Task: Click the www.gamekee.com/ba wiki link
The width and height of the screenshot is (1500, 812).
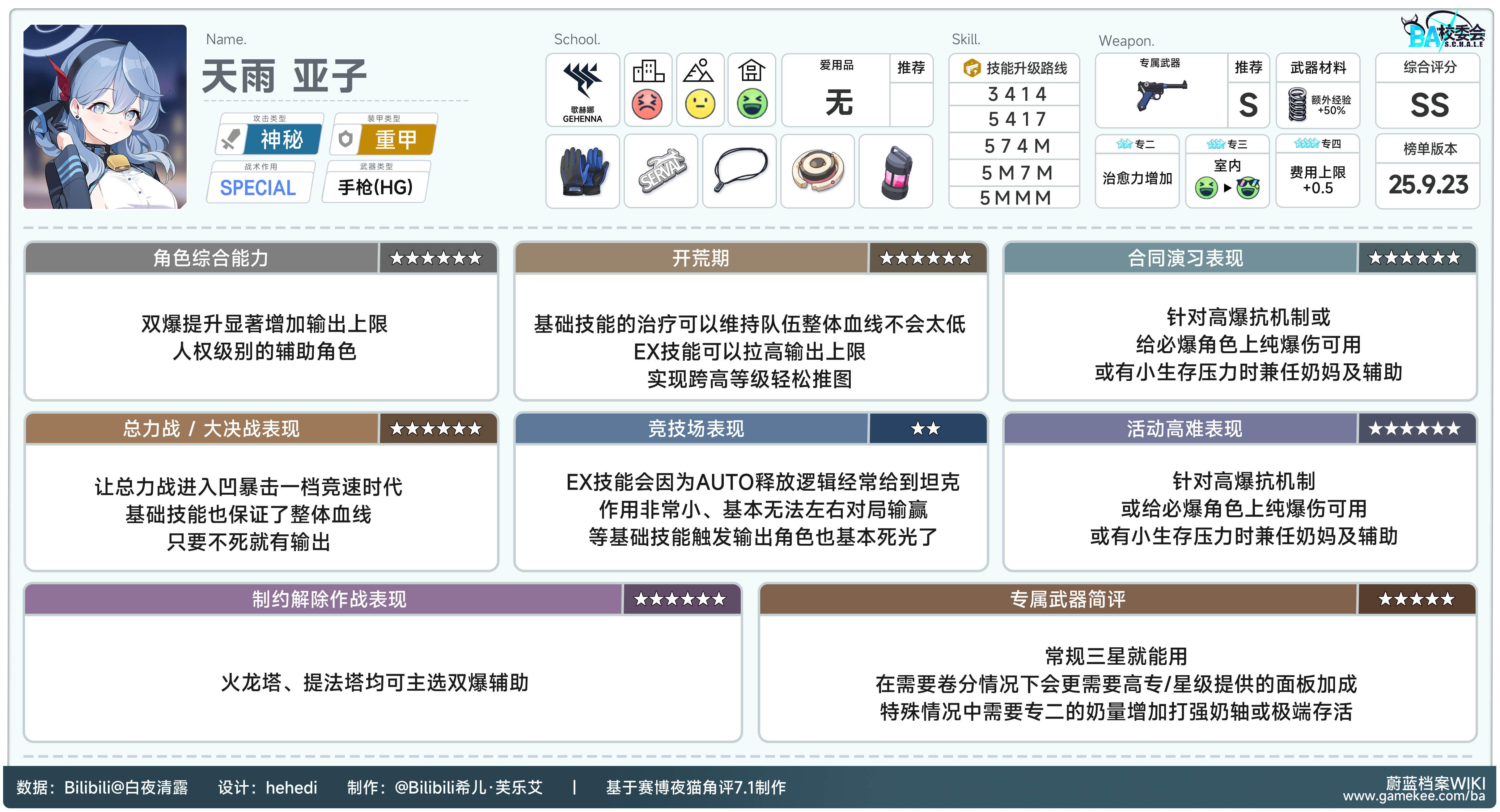Action: click(x=1414, y=796)
